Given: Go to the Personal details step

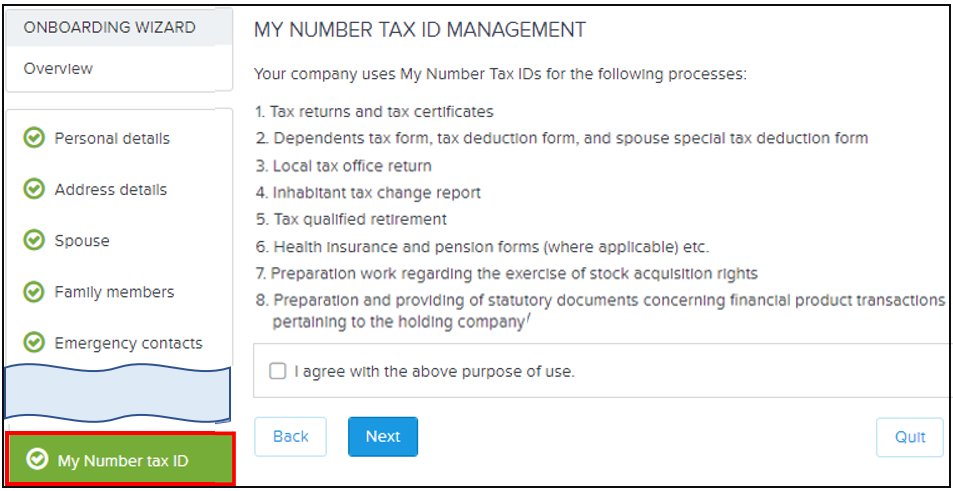Looking at the screenshot, I should coord(112,138).
